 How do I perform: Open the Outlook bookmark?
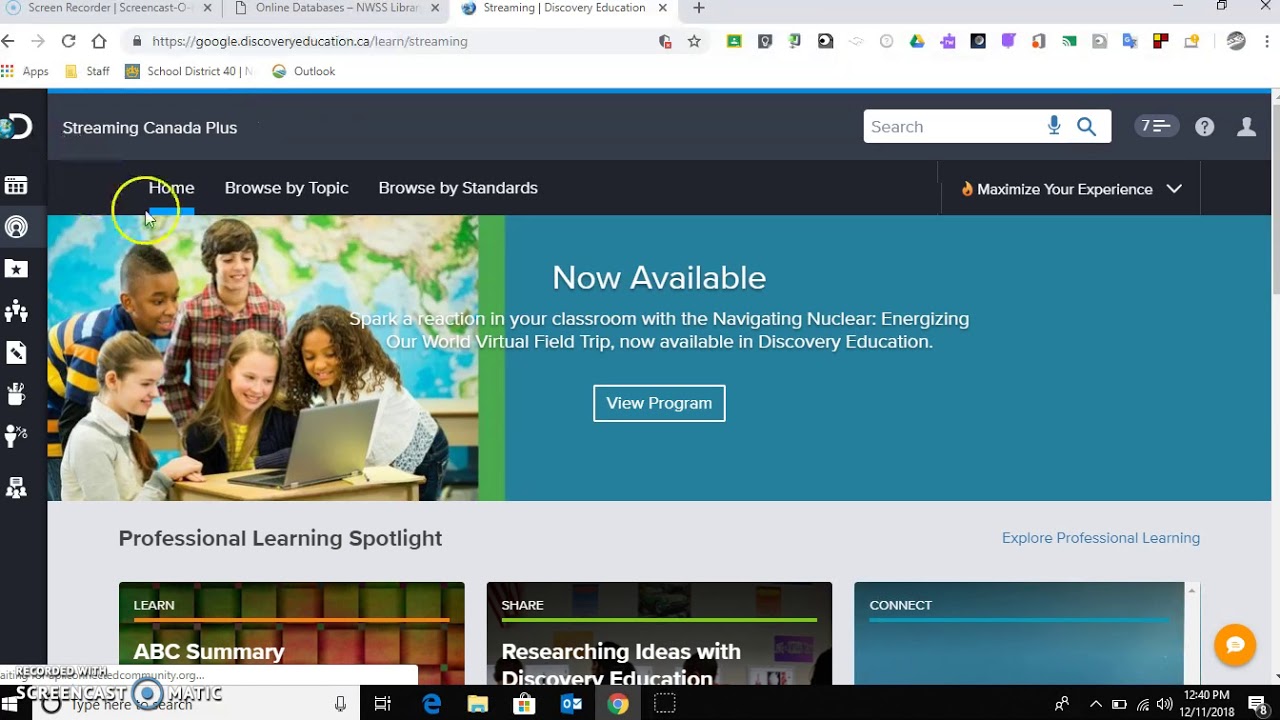pyautogui.click(x=304, y=71)
